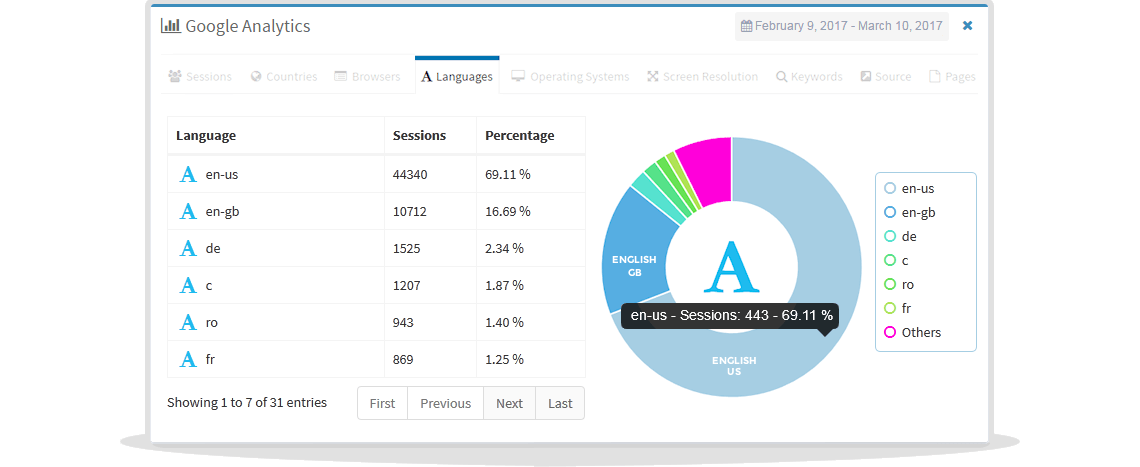Click the language icon in en-gb row
Screen dimensions: 1140x467
pyautogui.click(x=188, y=212)
